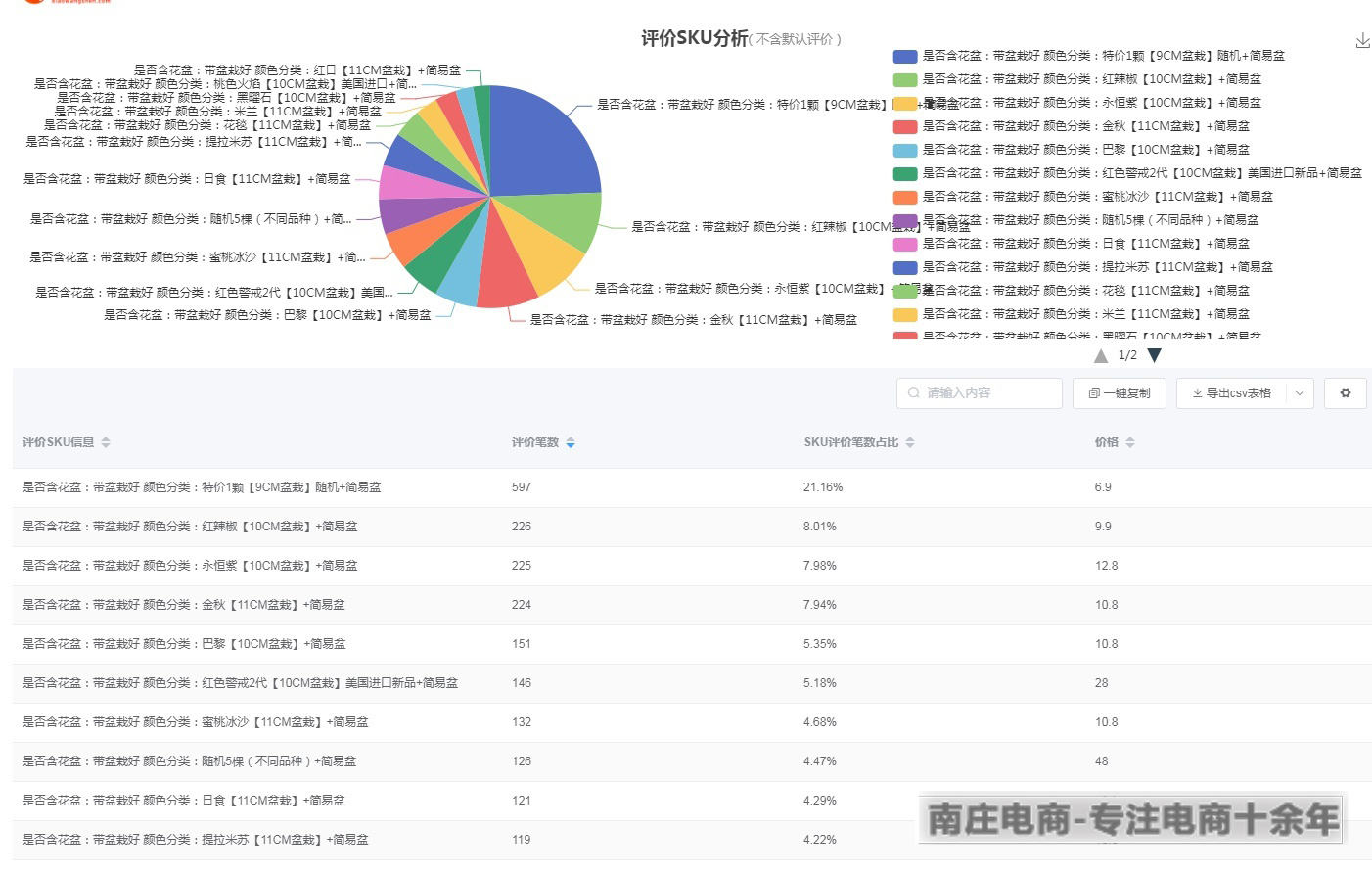Viewport: 1372px width, 874px height.
Task: Click the magnifier icon in the search box
Action: [x=911, y=392]
